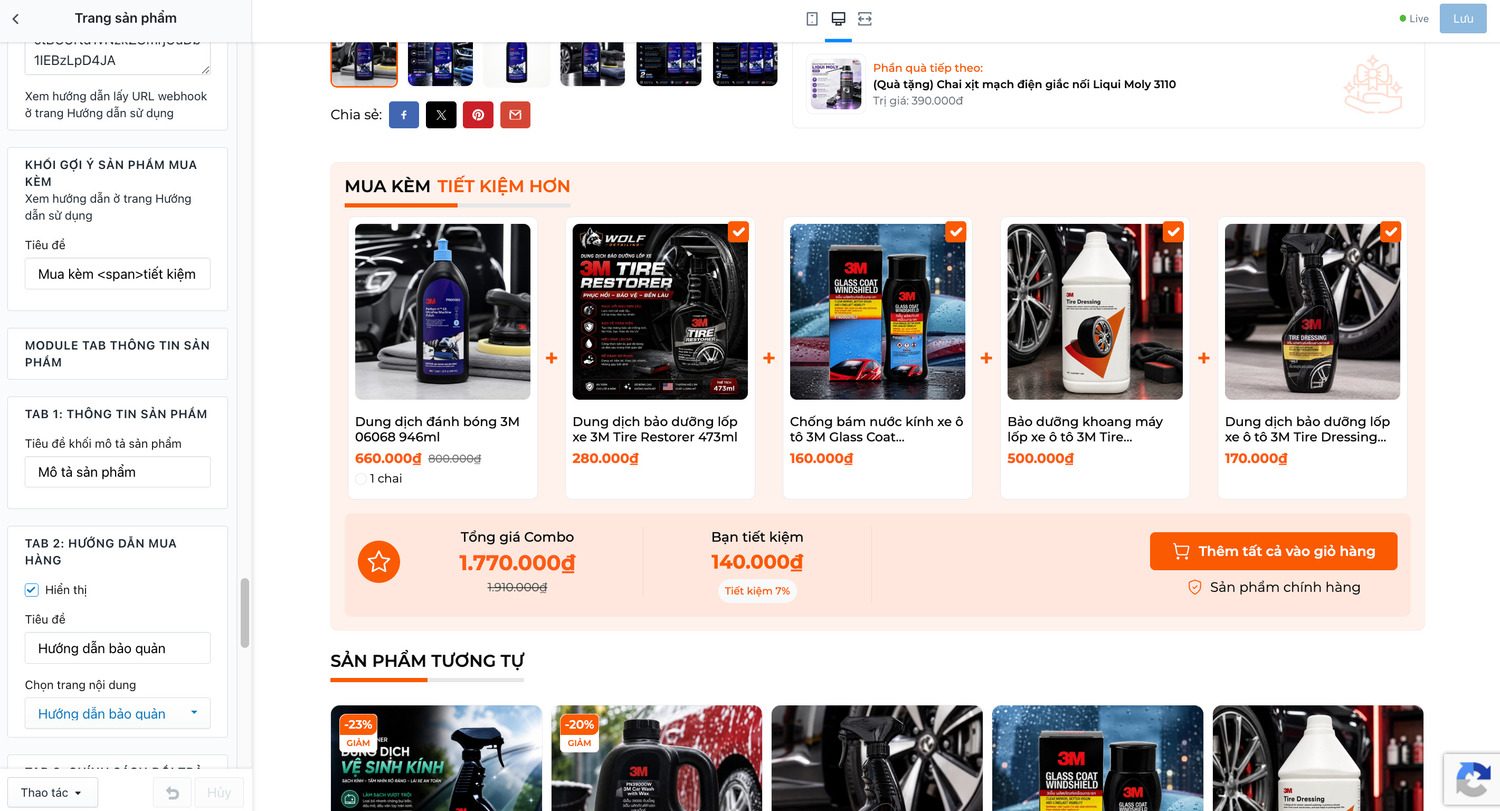This screenshot has width=1500, height=811.
Task: Uncheck 3M Glass Coat combo item
Action: coord(956,232)
